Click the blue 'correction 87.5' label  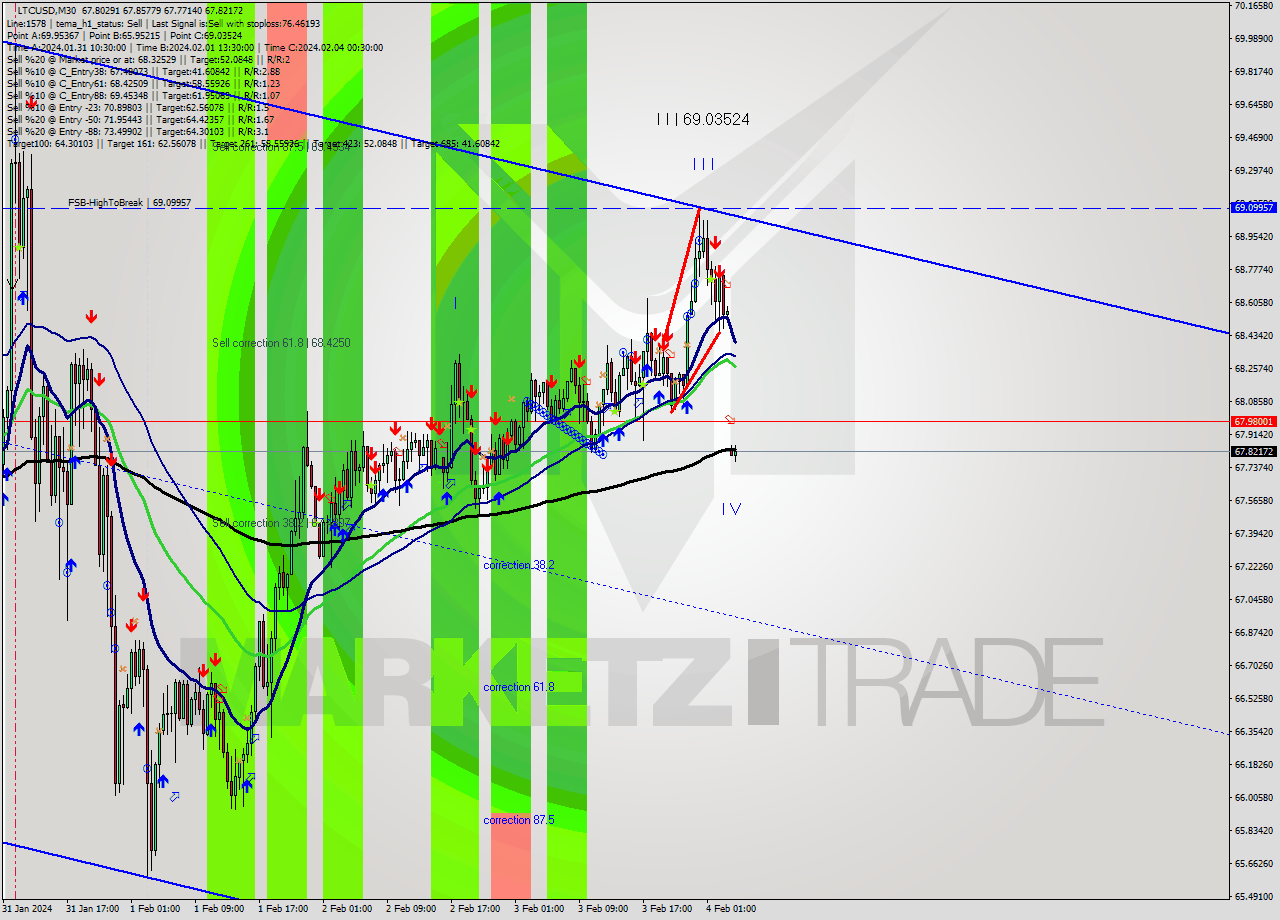click(x=519, y=820)
